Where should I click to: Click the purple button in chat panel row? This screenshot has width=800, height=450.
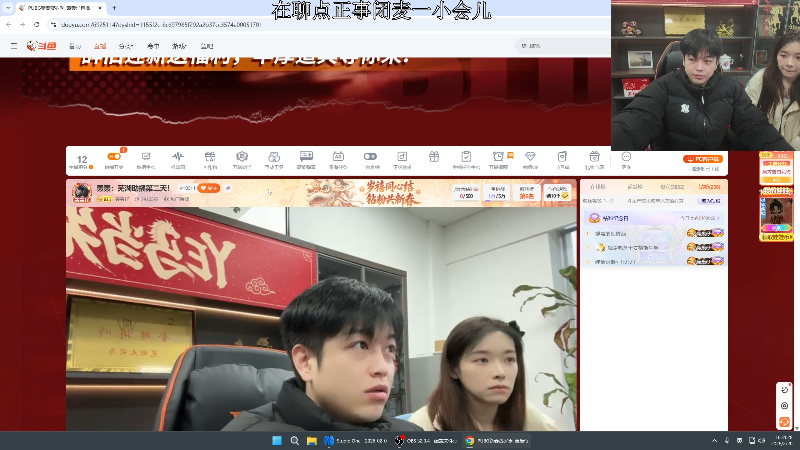pyautogui.click(x=711, y=201)
